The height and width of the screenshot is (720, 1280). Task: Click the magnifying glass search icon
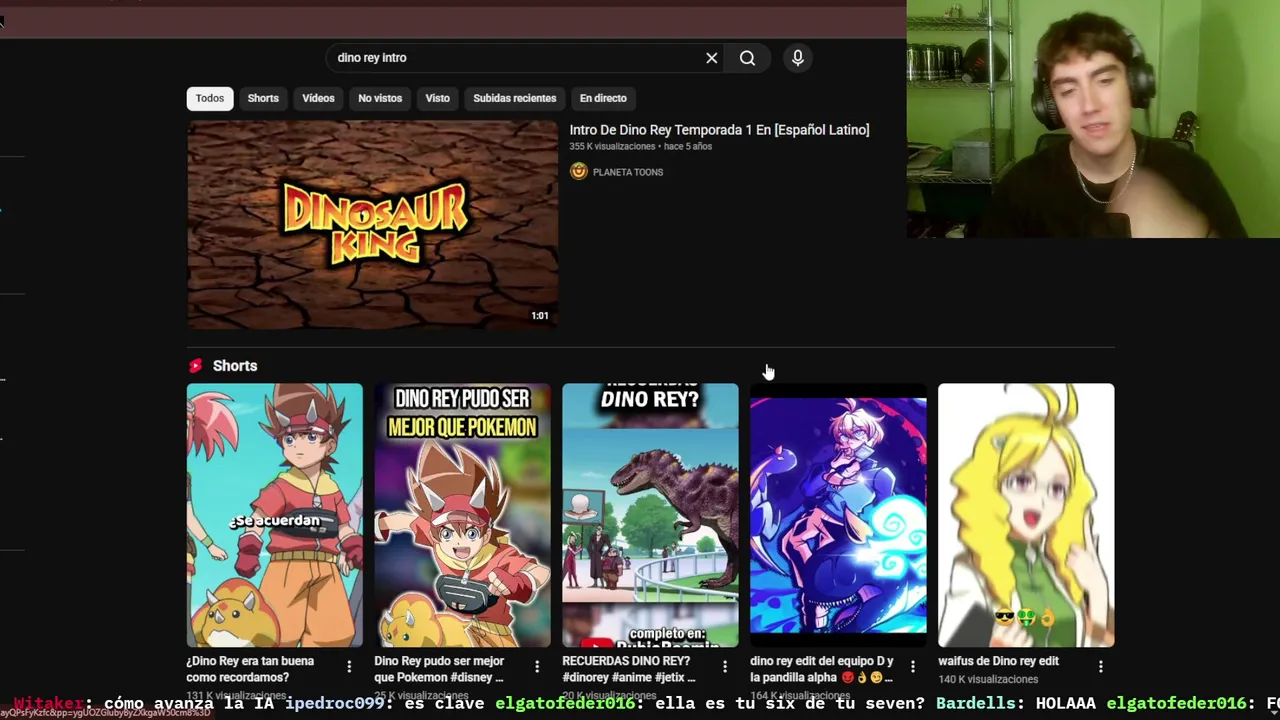(x=747, y=58)
